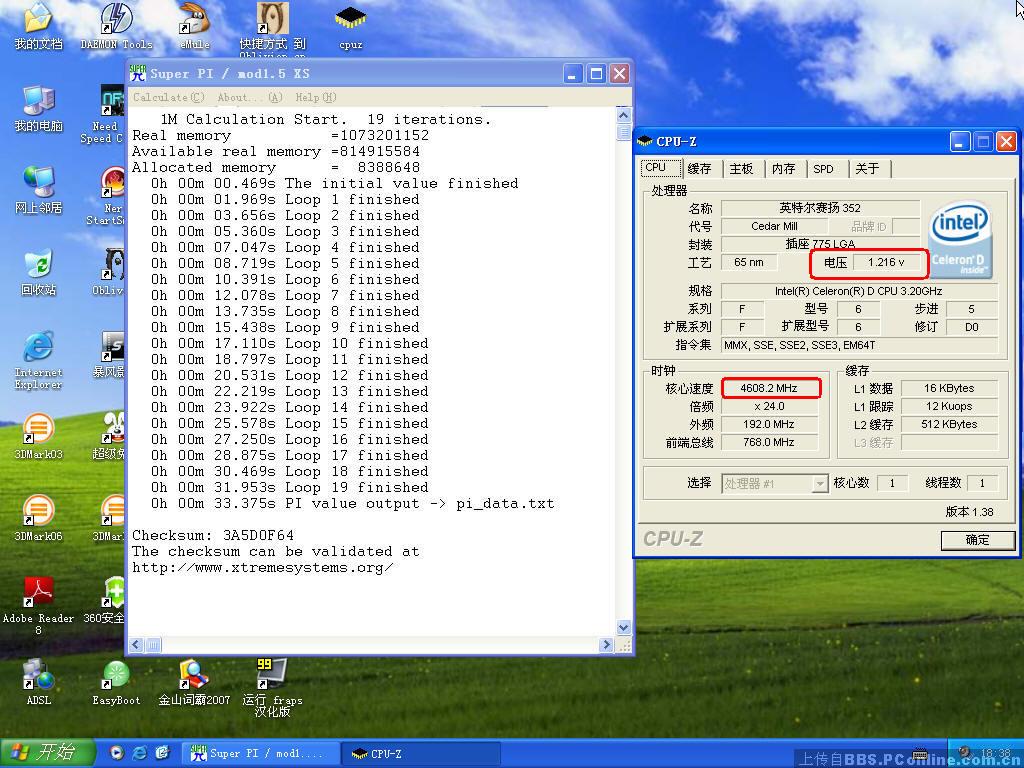The height and width of the screenshot is (768, 1024).
Task: Open the ADSL connection shortcut
Action: tap(38, 678)
